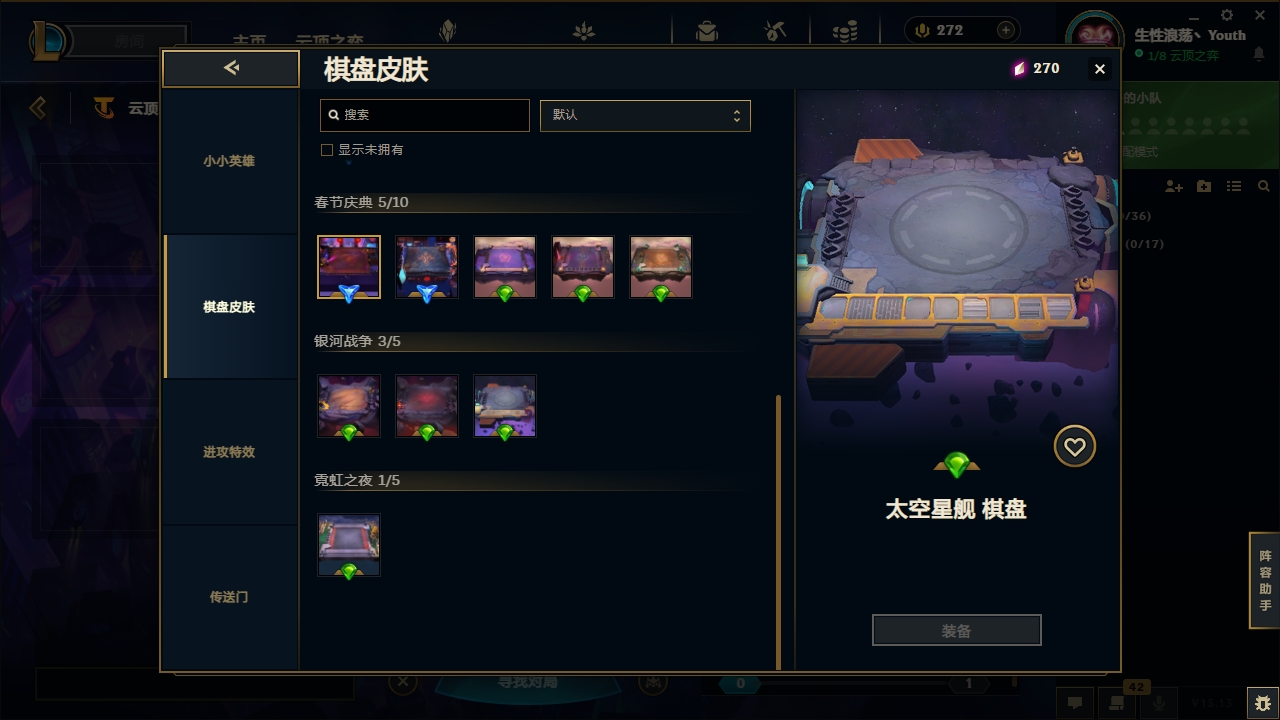The width and height of the screenshot is (1280, 720).
Task: Switch to the 进攻特效 tab
Action: pyautogui.click(x=229, y=452)
